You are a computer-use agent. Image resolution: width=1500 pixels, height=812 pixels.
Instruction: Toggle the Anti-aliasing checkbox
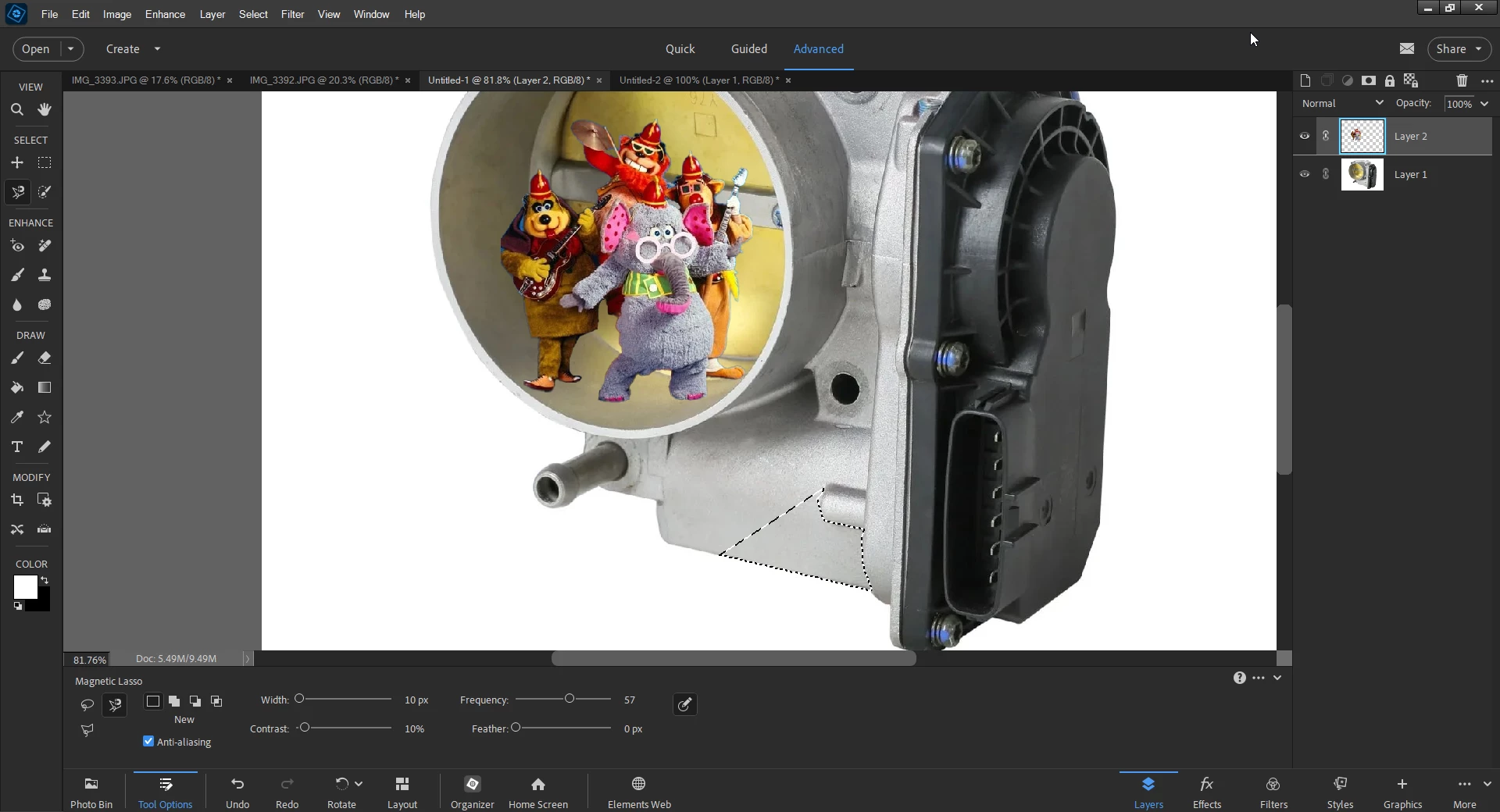tap(148, 741)
